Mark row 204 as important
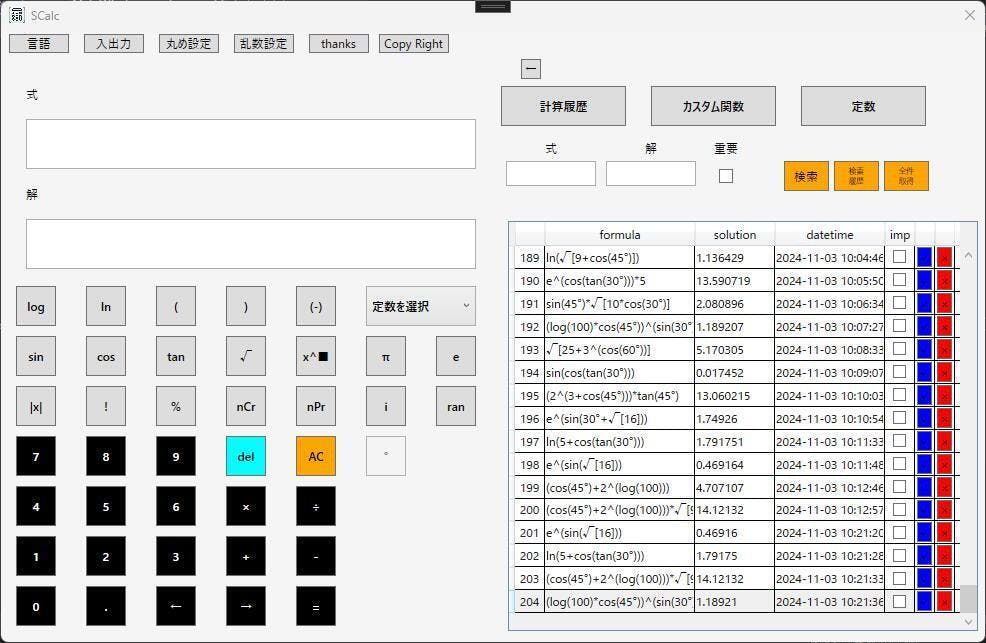The image size is (986, 643). point(900,602)
